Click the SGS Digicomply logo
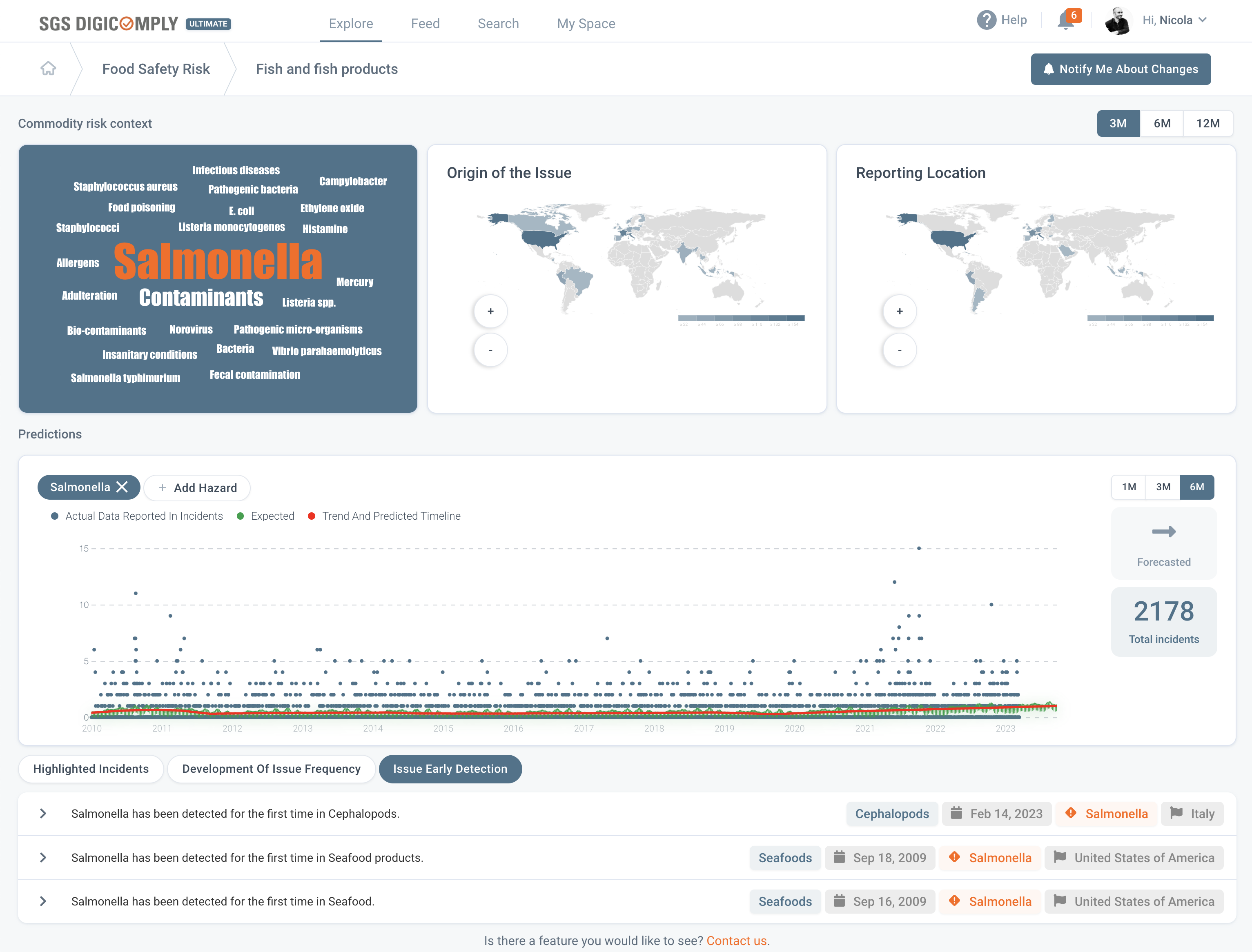1252x952 pixels. pos(108,24)
